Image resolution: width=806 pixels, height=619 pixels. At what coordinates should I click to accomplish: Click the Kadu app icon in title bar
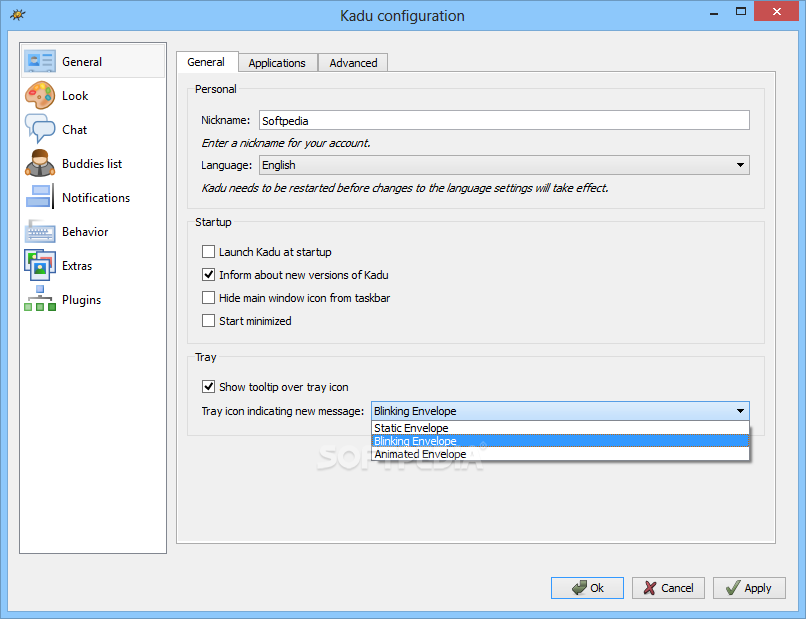pos(17,14)
